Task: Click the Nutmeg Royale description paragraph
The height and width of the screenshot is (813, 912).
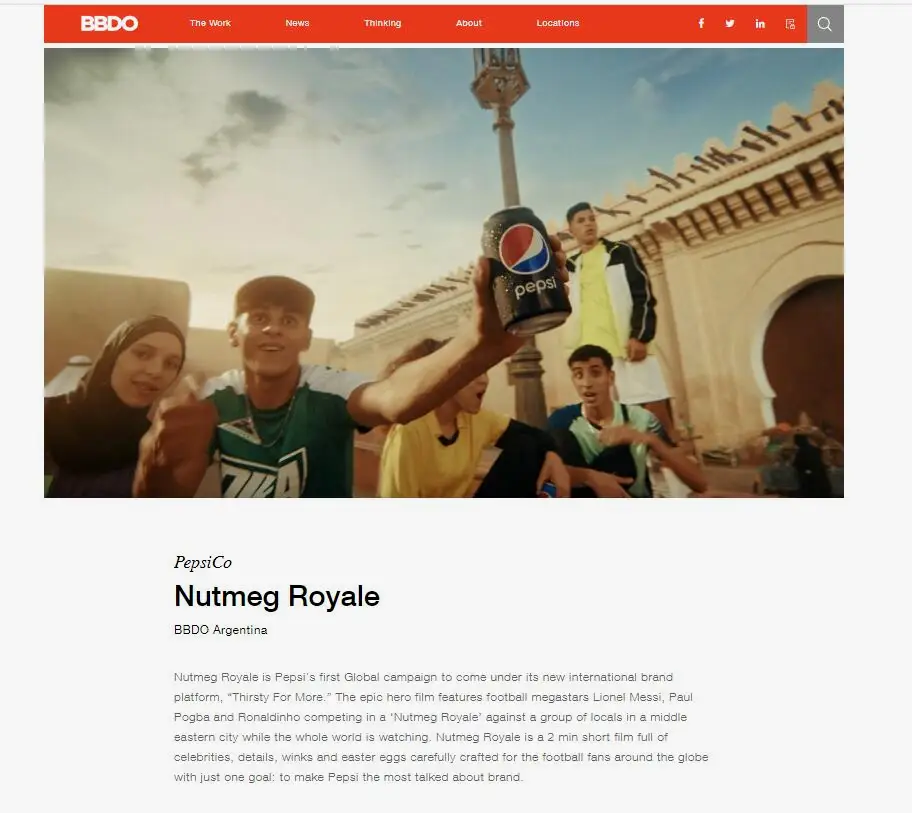Action: click(441, 727)
